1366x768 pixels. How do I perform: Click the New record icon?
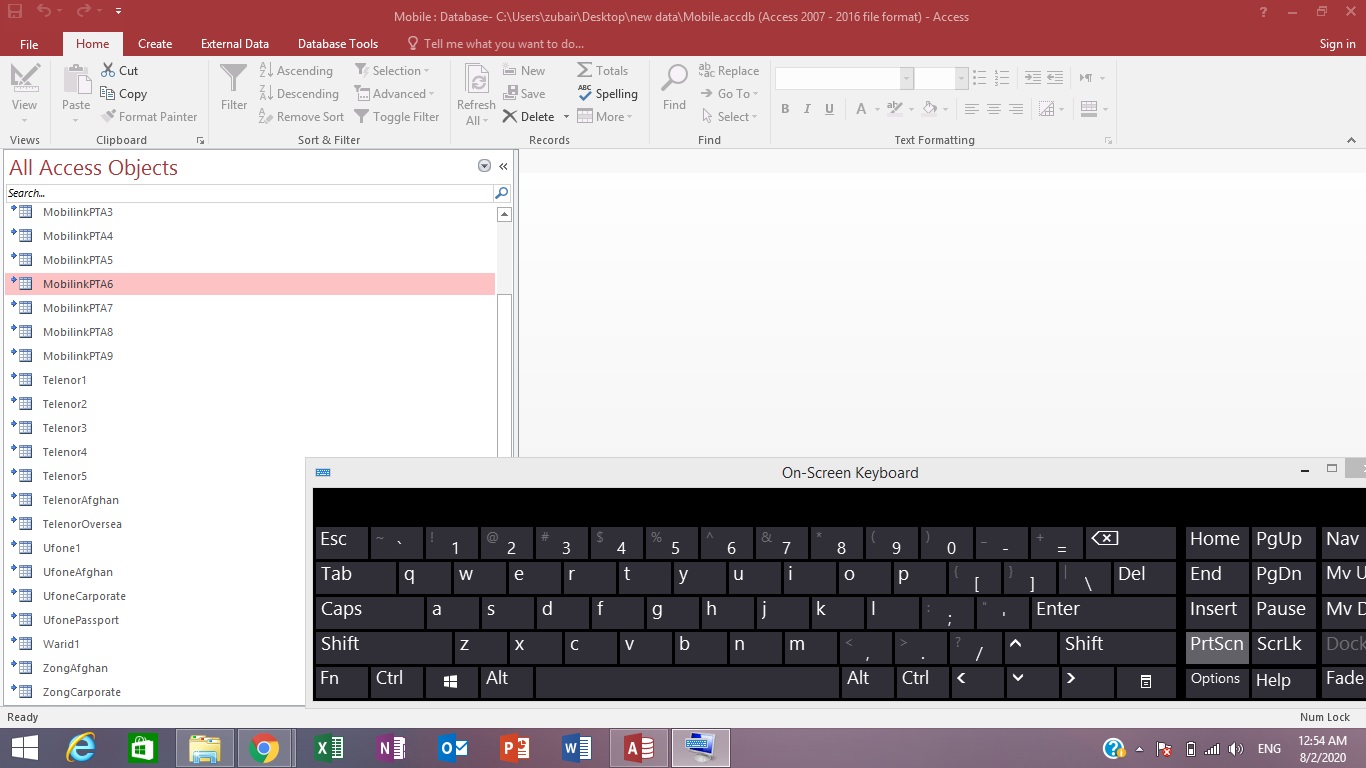point(510,70)
